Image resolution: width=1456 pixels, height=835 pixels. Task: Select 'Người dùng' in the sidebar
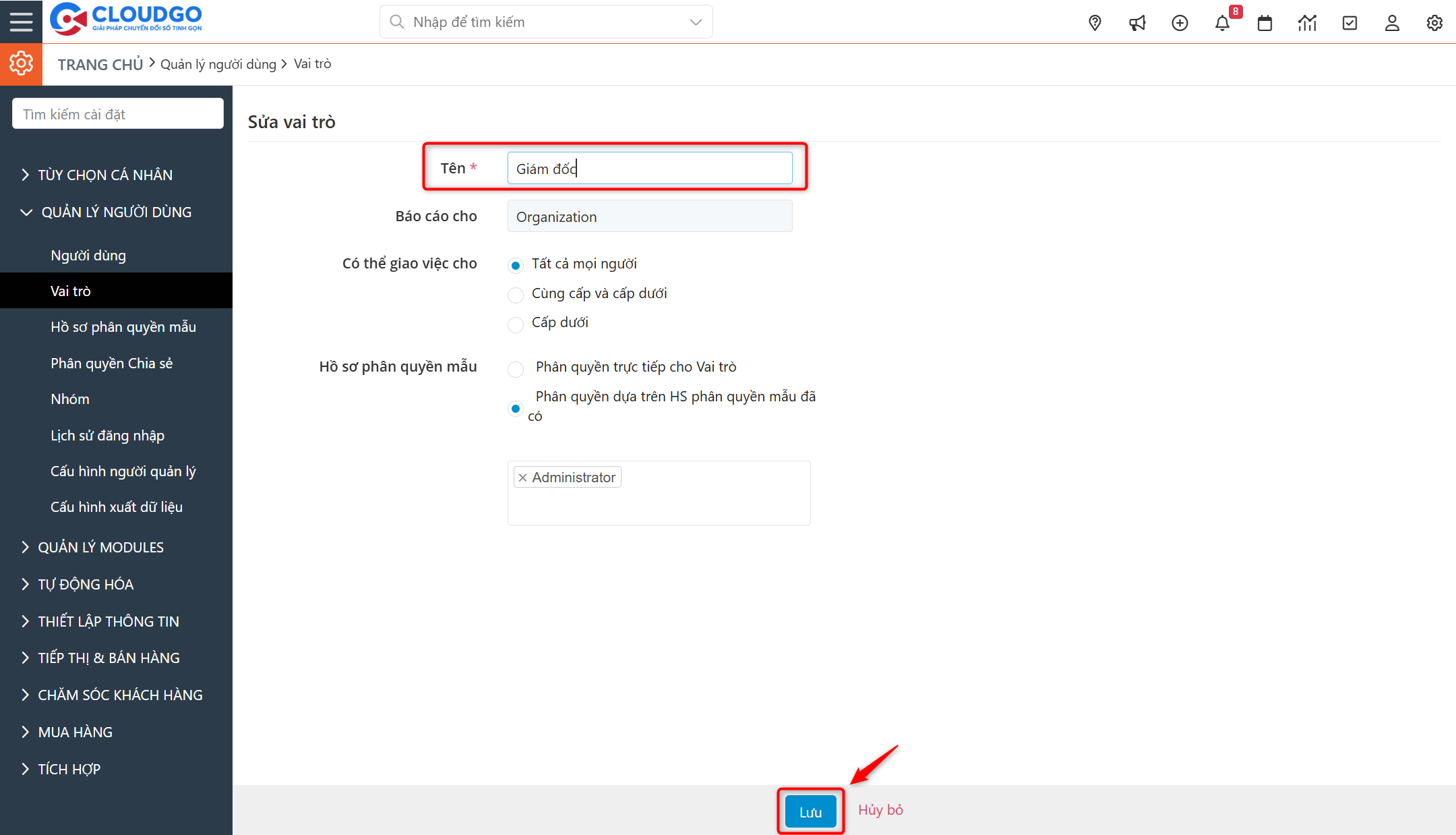tap(88, 255)
